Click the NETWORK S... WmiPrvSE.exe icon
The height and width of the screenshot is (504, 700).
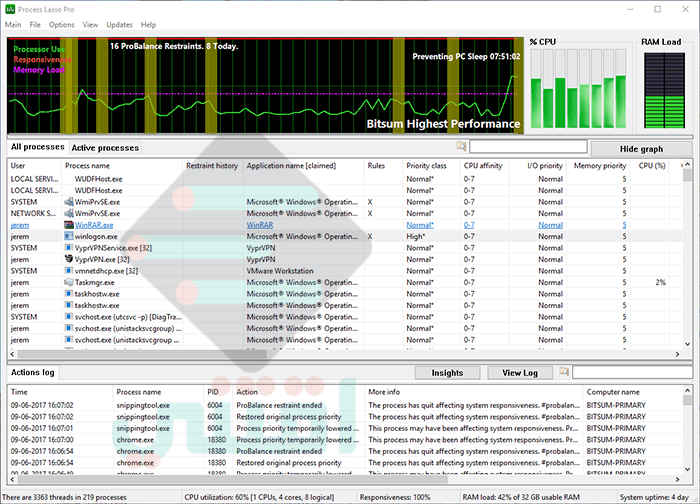[x=69, y=213]
